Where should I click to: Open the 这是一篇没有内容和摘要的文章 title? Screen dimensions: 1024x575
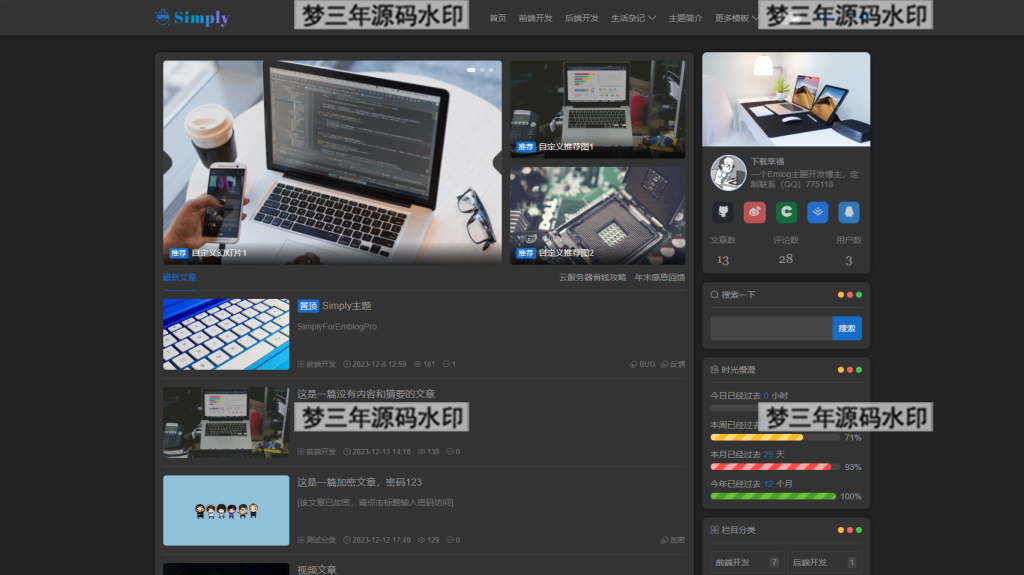366,394
